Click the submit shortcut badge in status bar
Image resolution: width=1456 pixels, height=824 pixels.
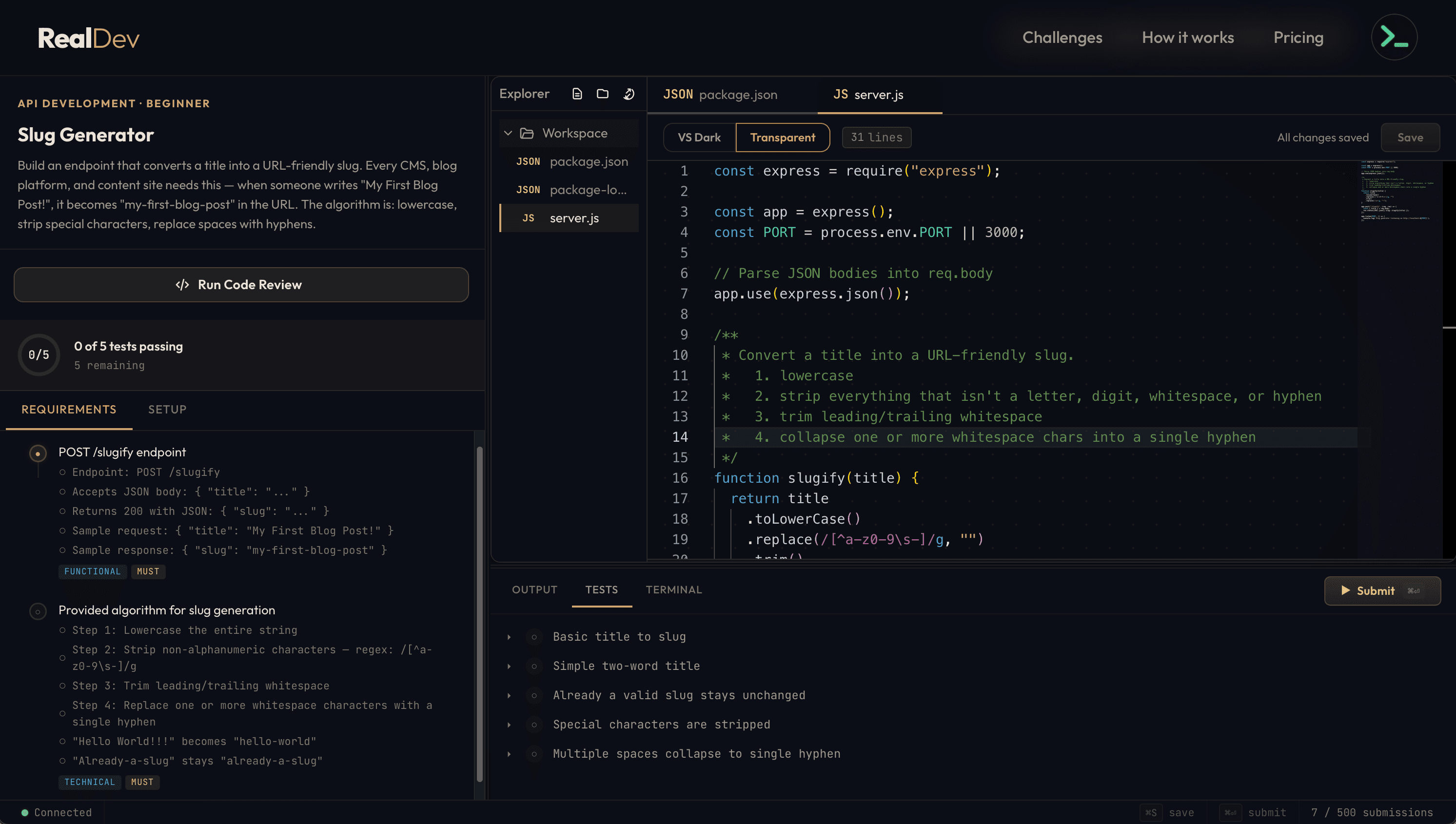click(1230, 813)
